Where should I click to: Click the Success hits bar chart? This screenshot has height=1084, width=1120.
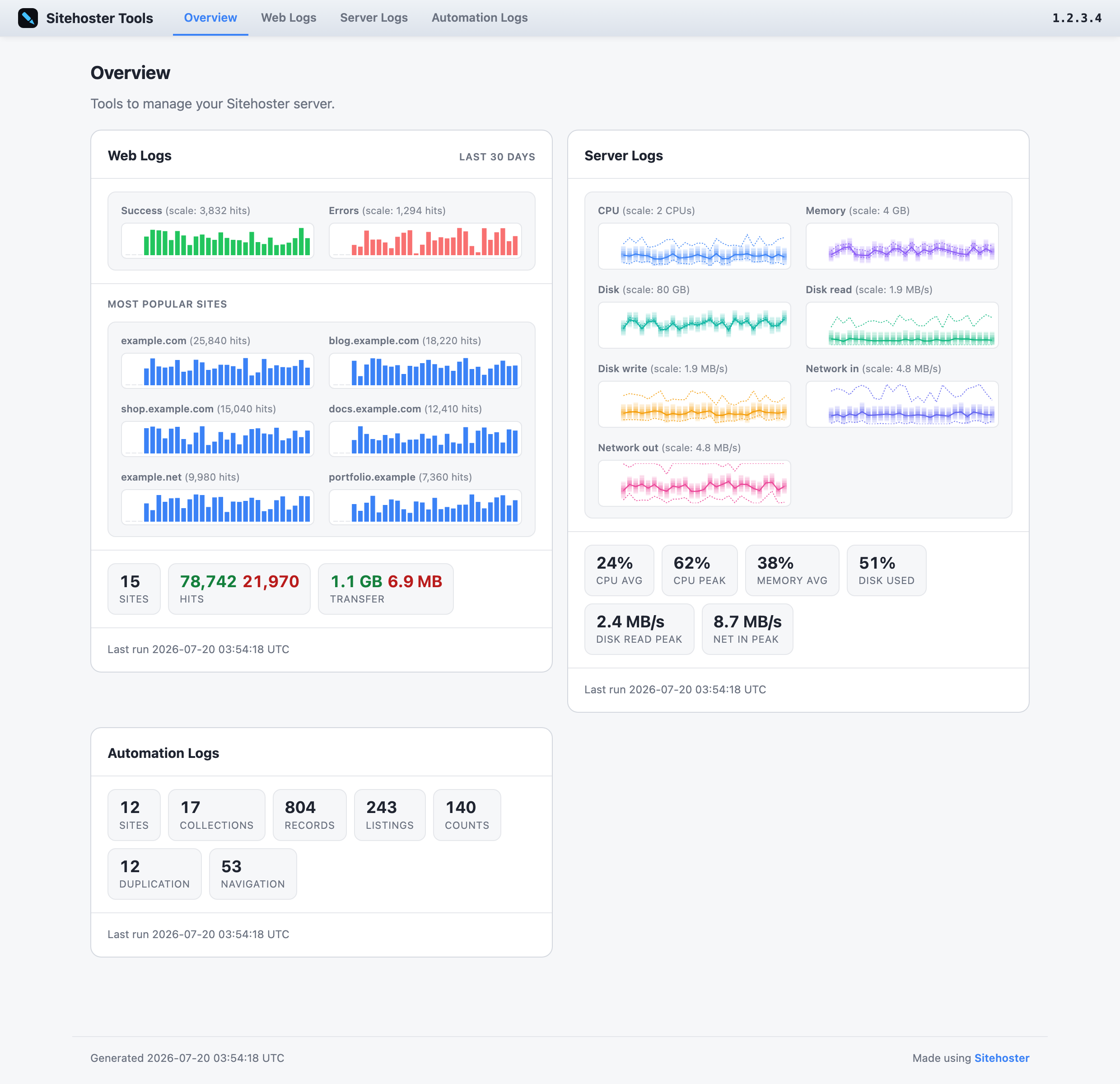[218, 241]
